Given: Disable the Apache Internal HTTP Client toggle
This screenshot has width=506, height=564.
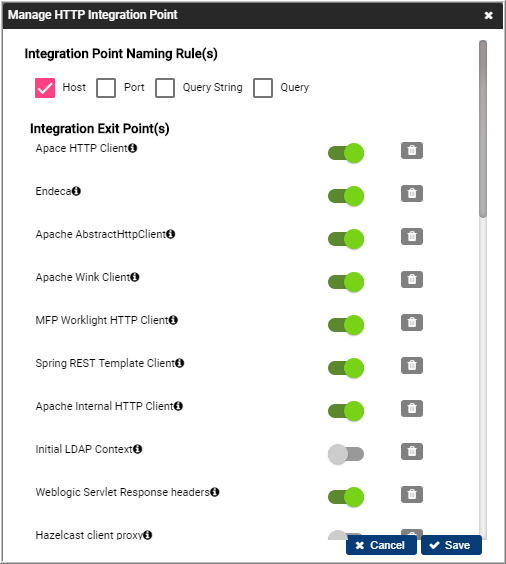Looking at the screenshot, I should 346,411.
